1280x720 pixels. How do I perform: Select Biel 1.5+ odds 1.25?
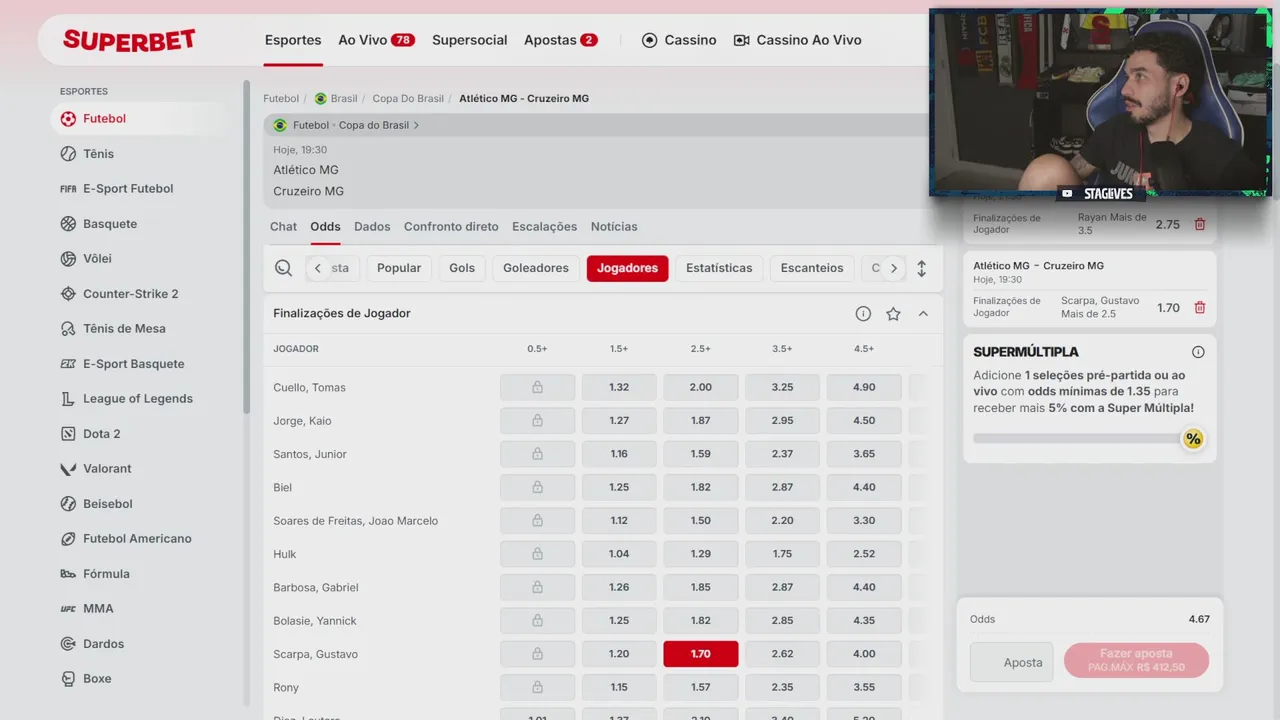619,487
